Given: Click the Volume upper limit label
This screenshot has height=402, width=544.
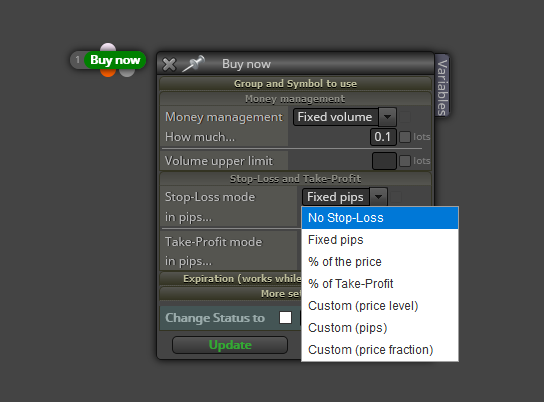Looking at the screenshot, I should tap(219, 161).
